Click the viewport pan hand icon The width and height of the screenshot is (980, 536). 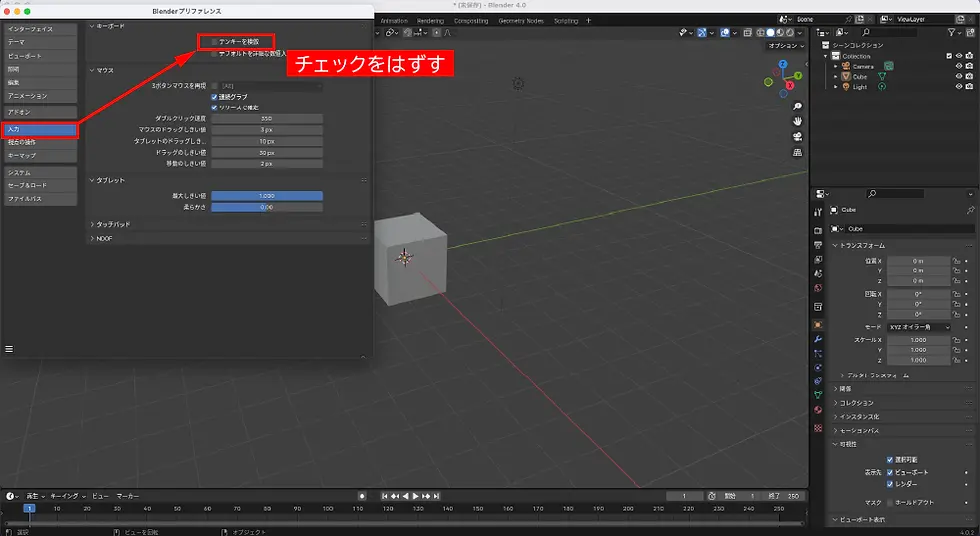797,122
